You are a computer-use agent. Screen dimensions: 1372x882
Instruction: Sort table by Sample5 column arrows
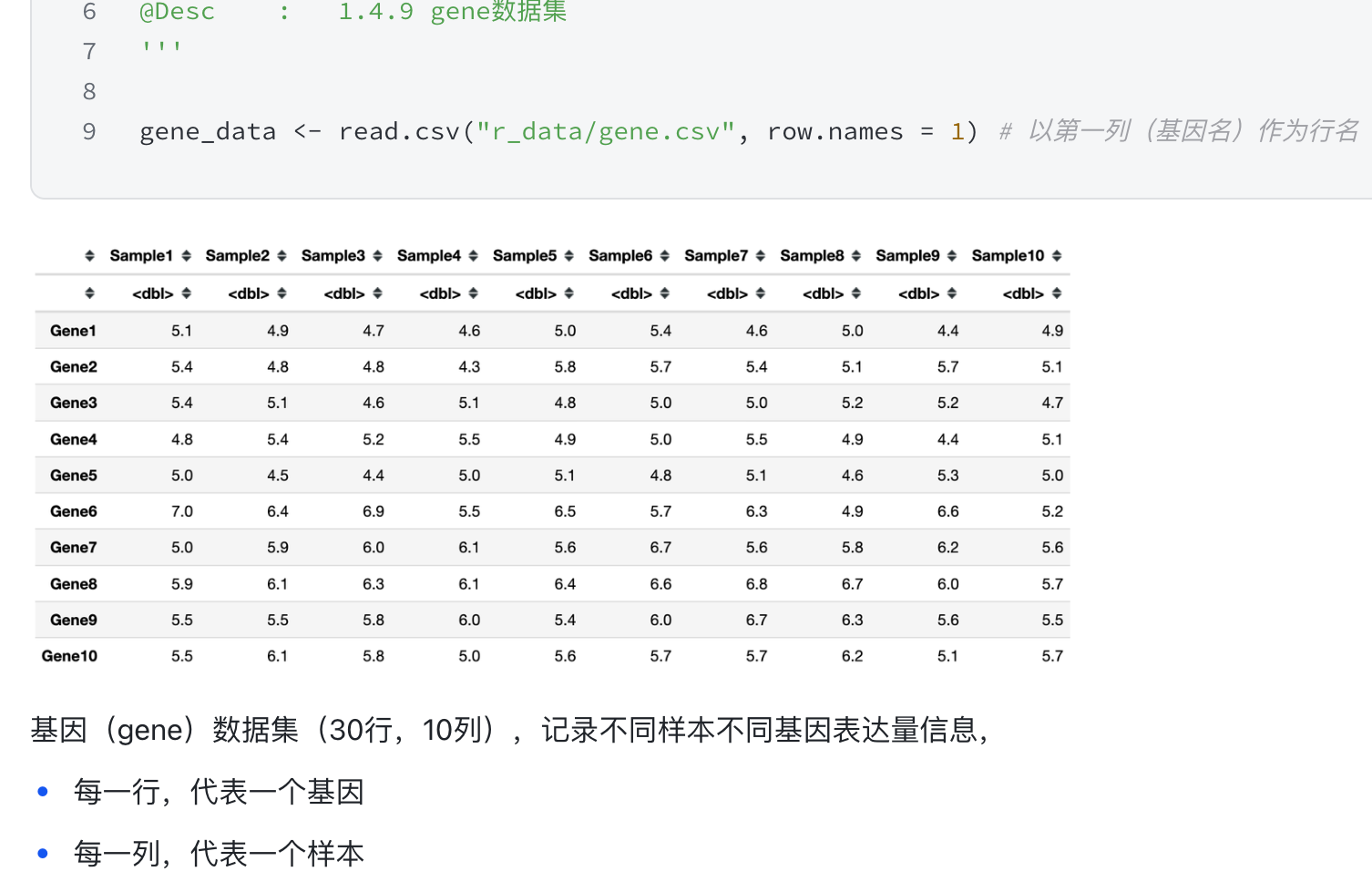[x=568, y=256]
